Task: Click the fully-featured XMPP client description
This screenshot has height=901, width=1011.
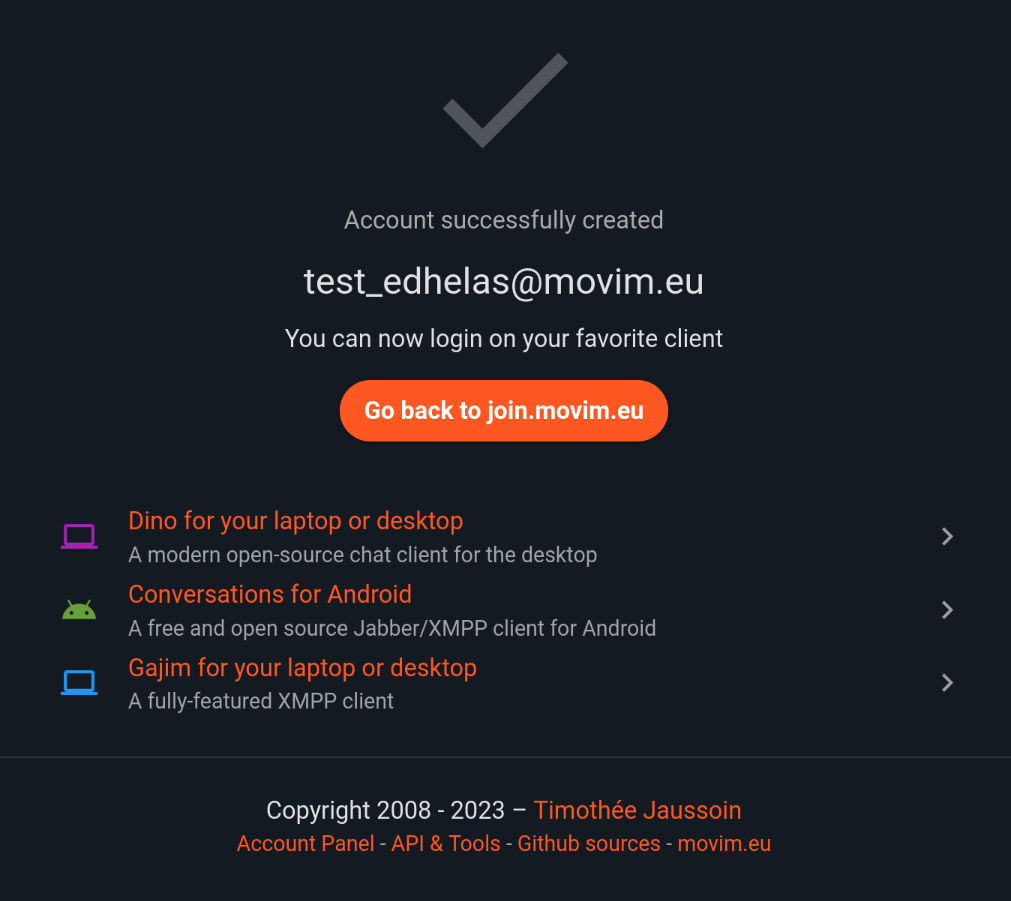Action: 260,702
